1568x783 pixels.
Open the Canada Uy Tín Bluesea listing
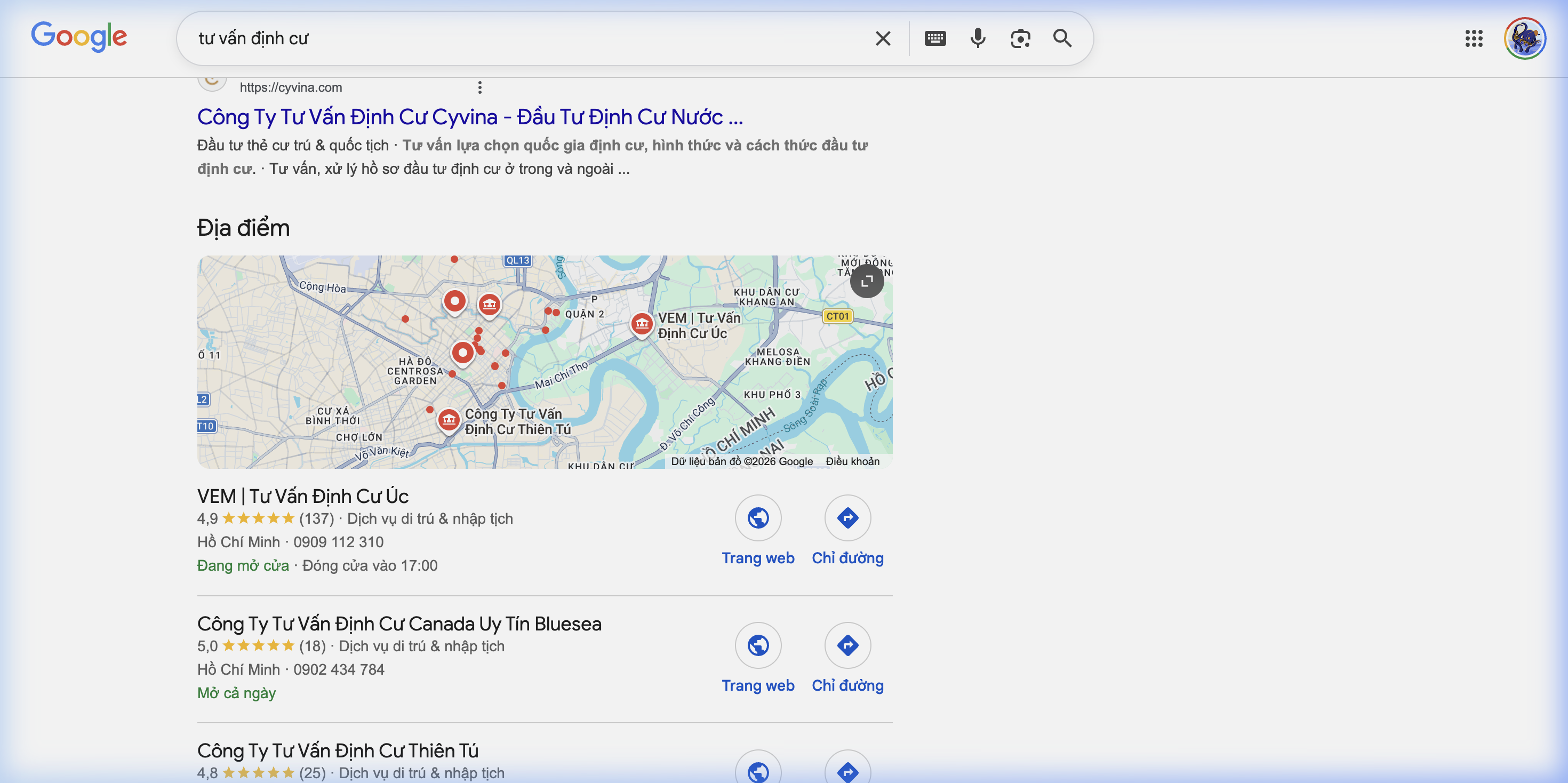(x=399, y=624)
